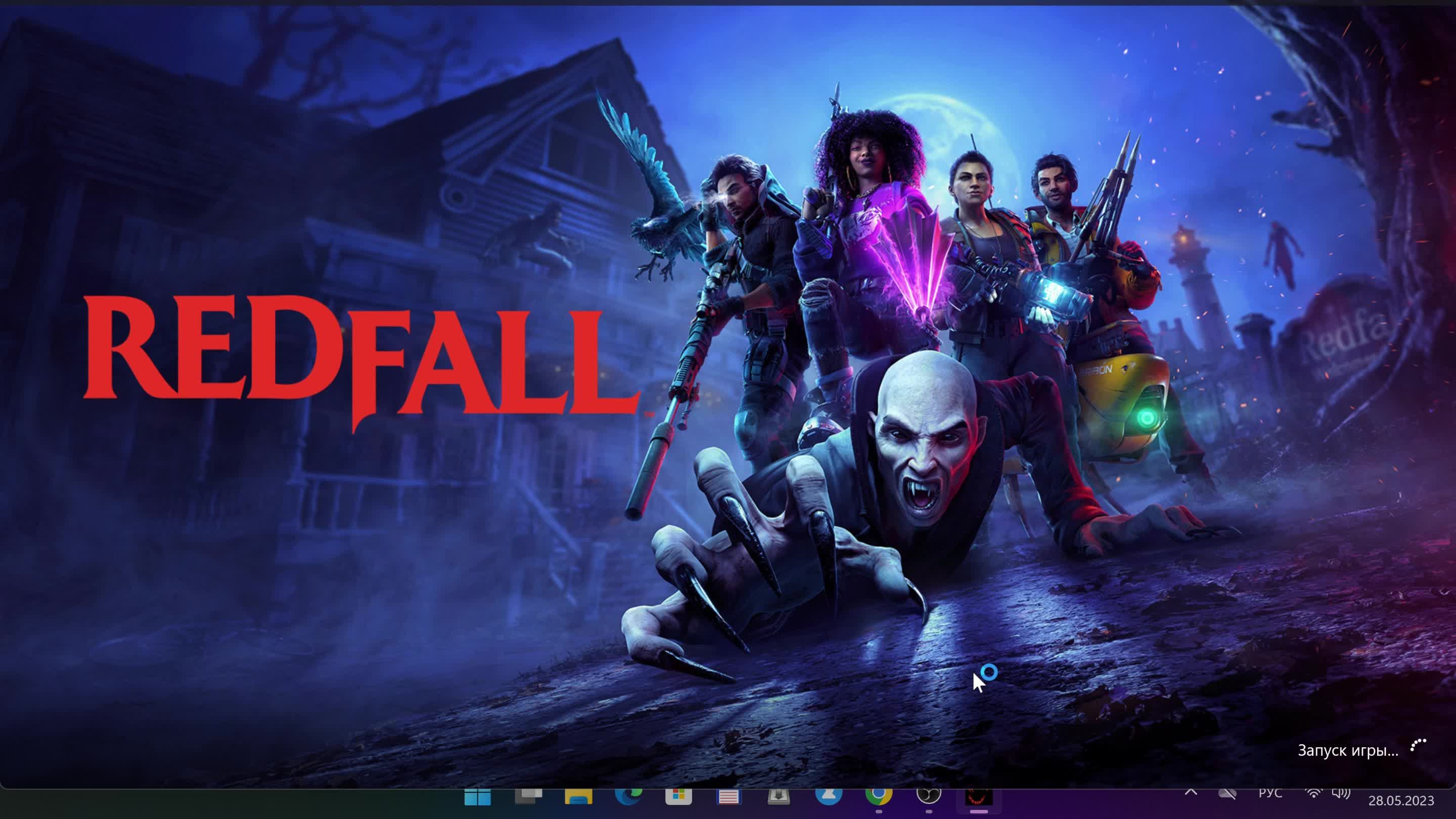1456x819 pixels.
Task: Open the blue circular app icon
Action: click(829, 796)
